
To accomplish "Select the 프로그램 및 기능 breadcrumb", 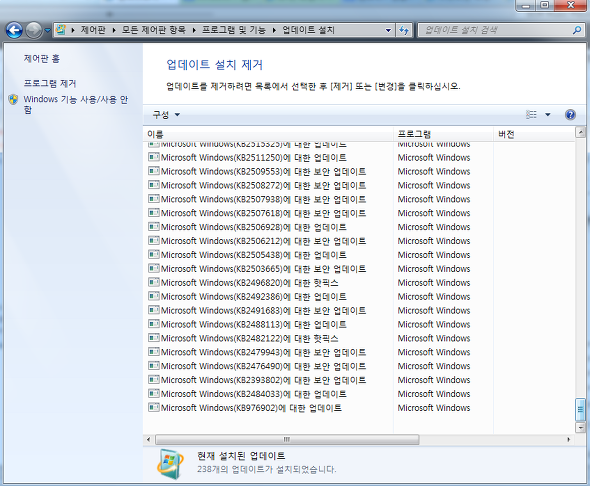I will point(234,30).
